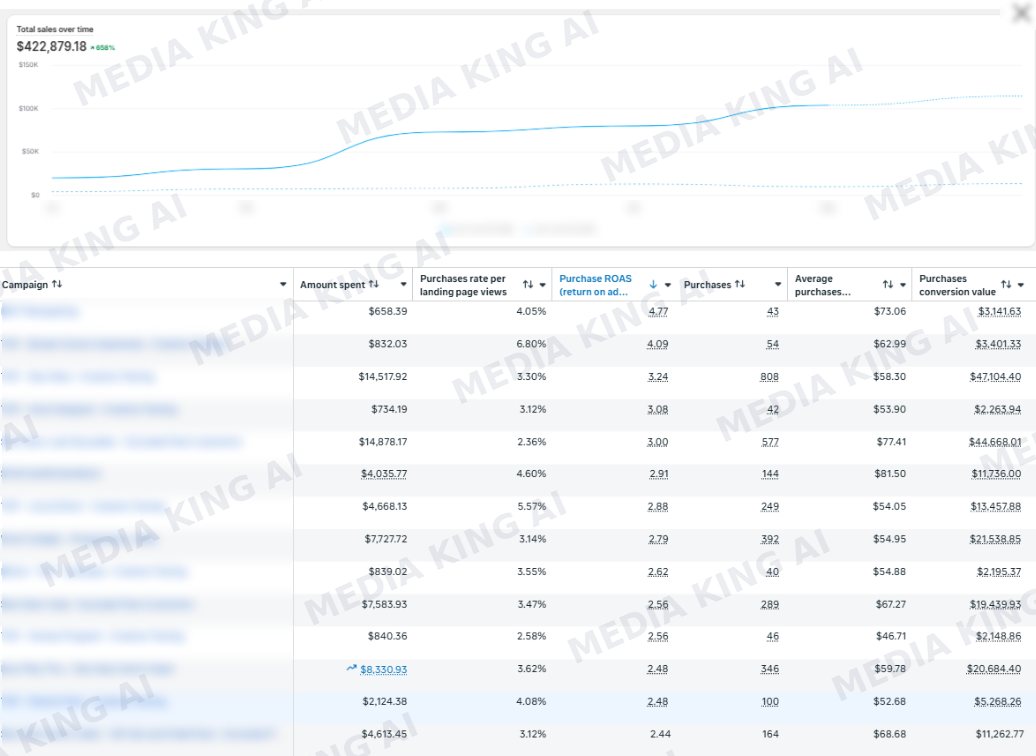Screen dimensions: 1036x756
Task: Click ROAS value 4.09
Action: [657, 344]
